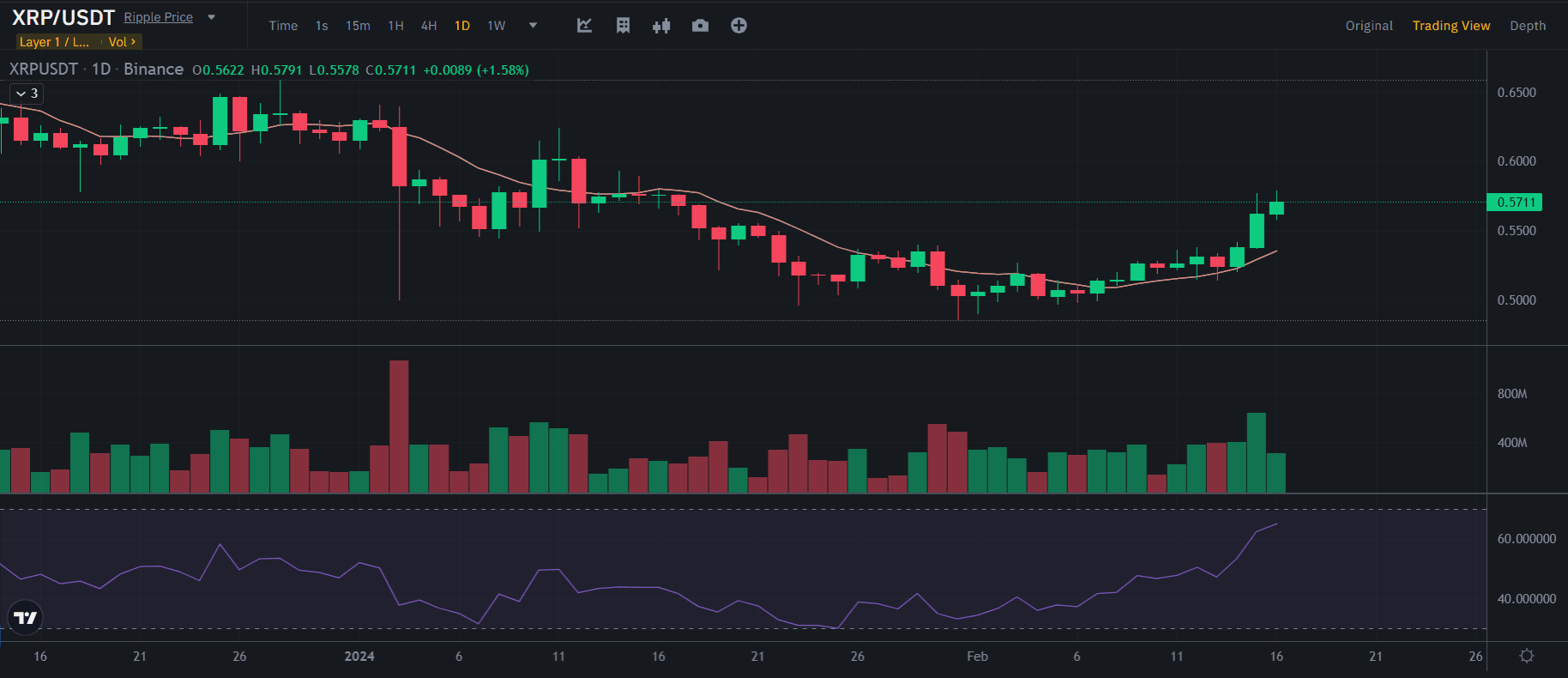Open the Ripple Price link
The height and width of the screenshot is (678, 1568).
point(159,17)
